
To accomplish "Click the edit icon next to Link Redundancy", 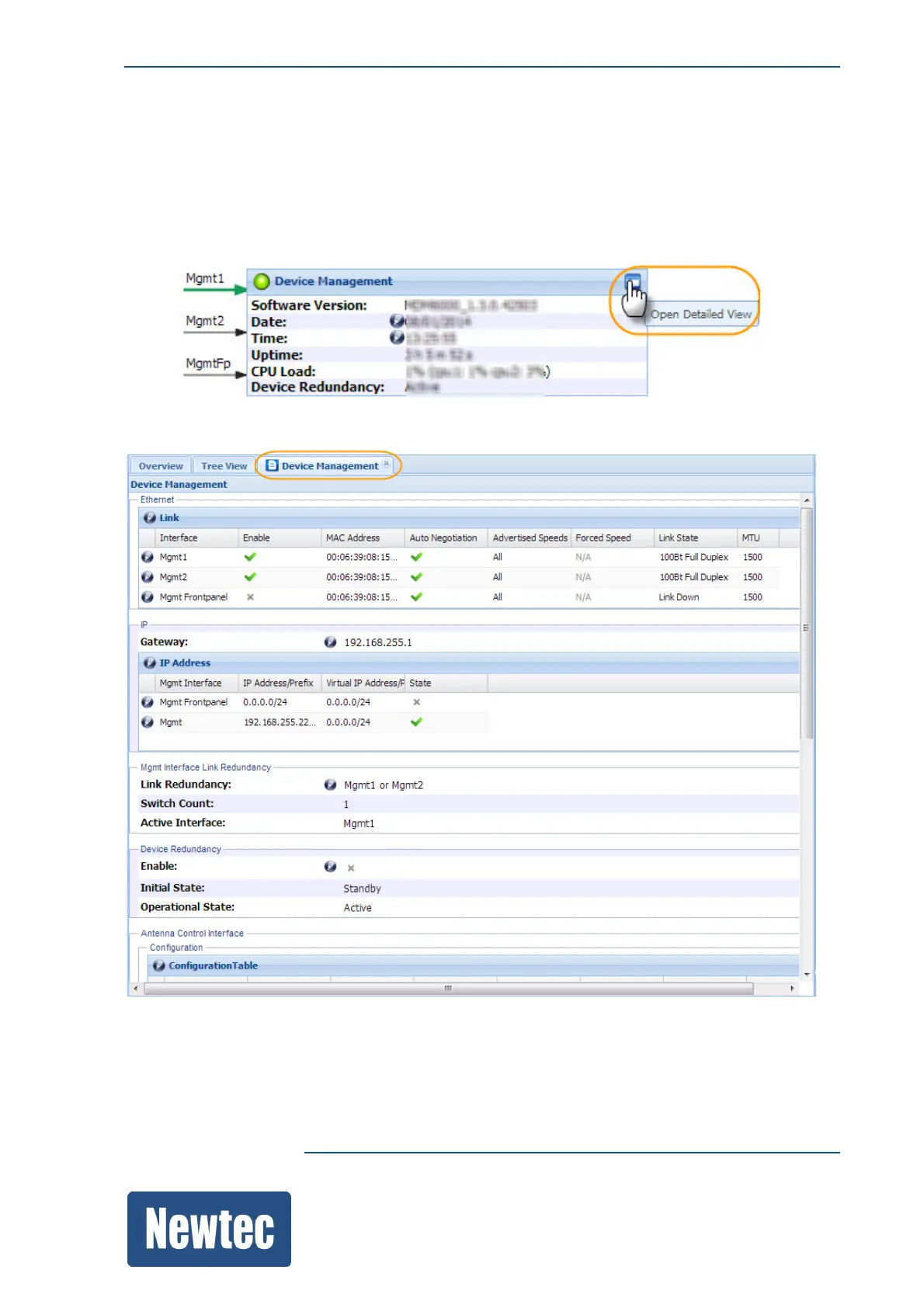I will click(330, 785).
